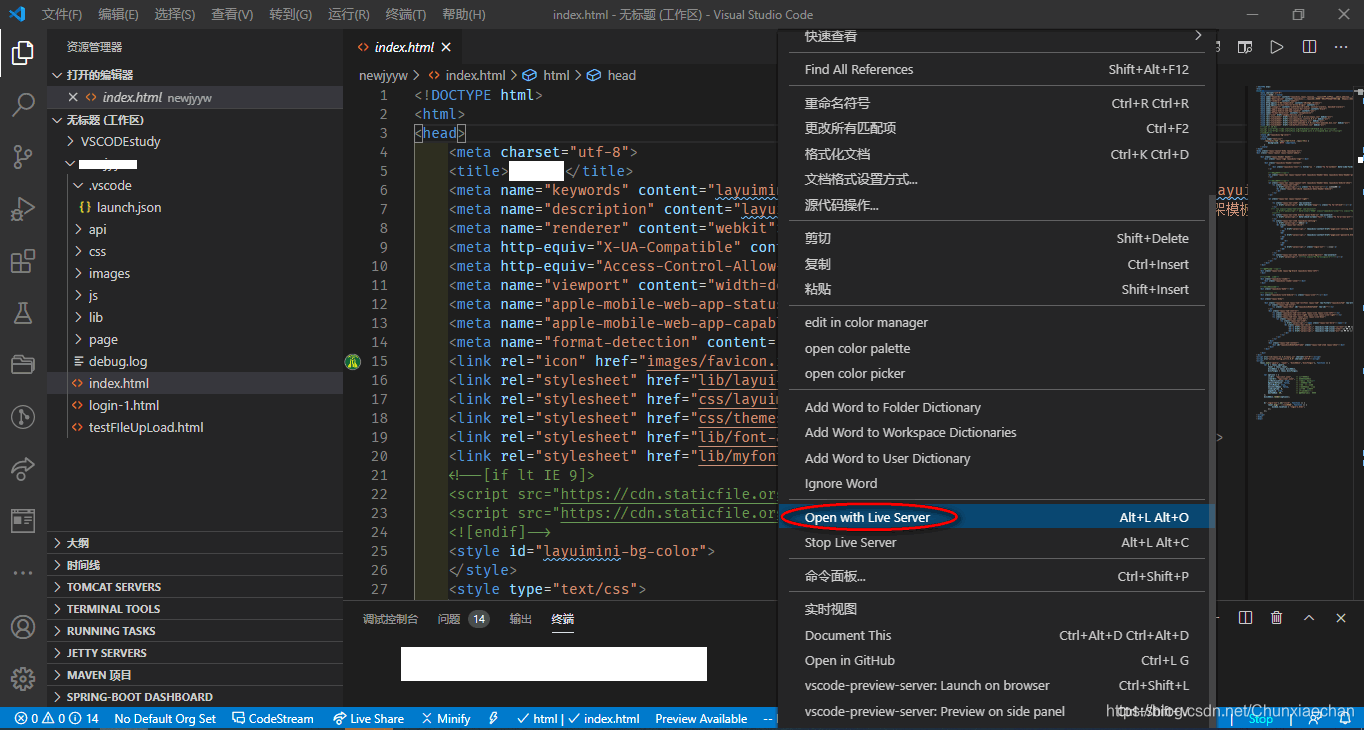Expand the api folder
The height and width of the screenshot is (730, 1364).
click(195, 229)
